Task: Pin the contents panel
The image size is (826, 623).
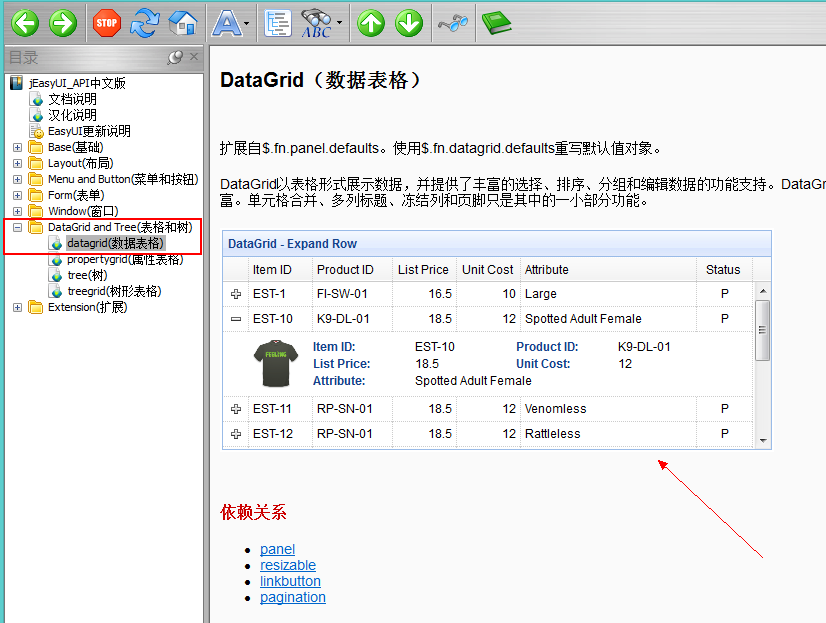Action: pos(175,57)
